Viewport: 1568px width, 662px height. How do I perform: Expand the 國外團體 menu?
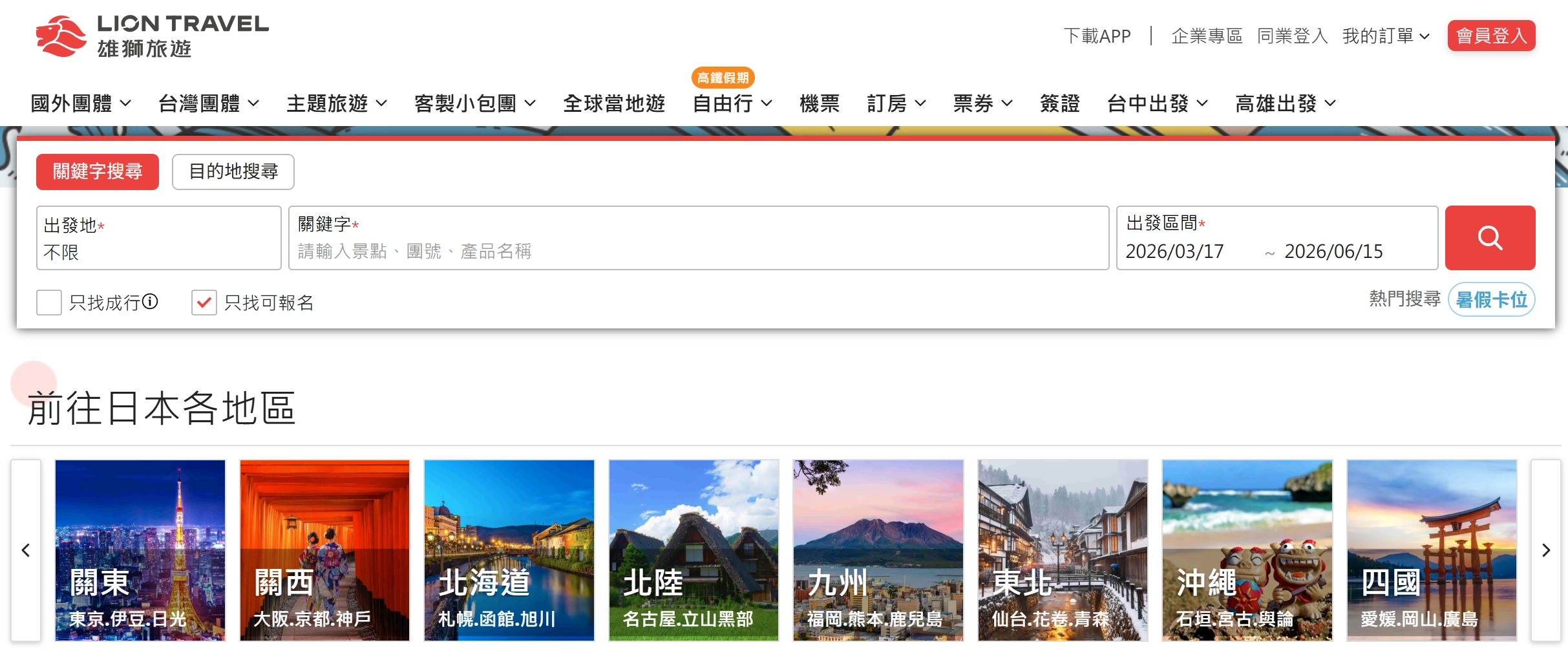81,103
